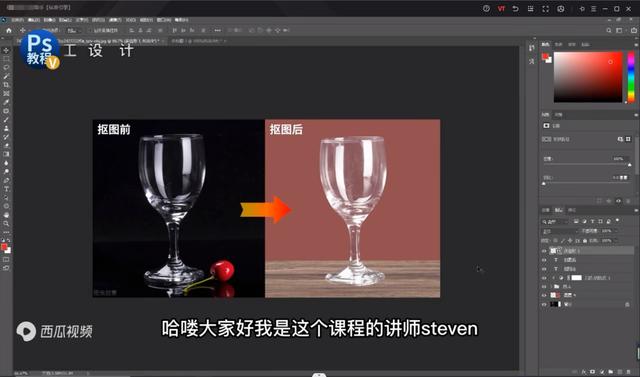Open Photoshop search magnifier at top right
Image resolution: width=640 pixels, height=377 pixels.
point(609,30)
